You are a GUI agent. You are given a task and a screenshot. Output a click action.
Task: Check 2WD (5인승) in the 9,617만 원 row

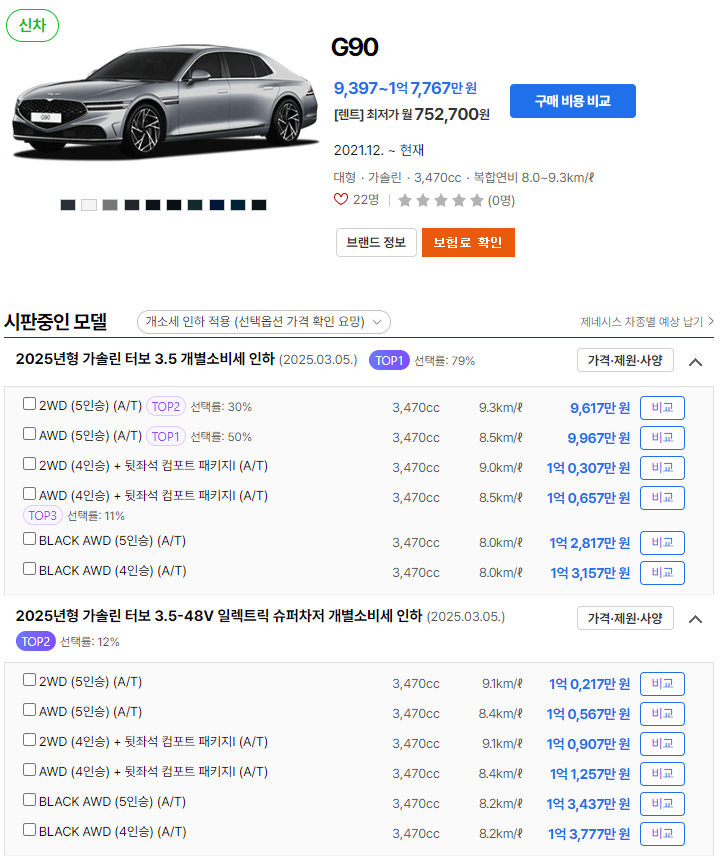30,404
